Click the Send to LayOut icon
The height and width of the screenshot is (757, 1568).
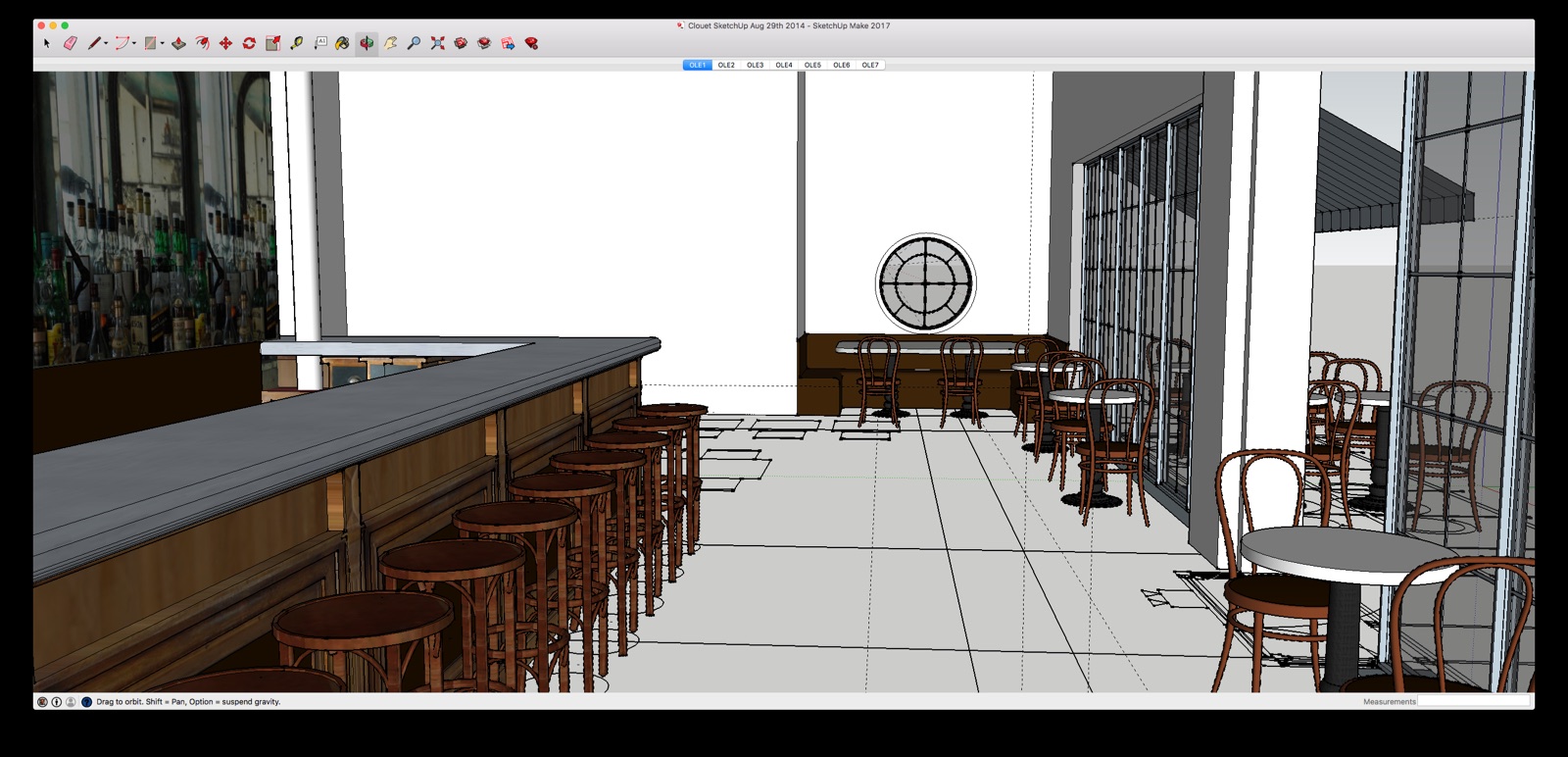click(508, 43)
